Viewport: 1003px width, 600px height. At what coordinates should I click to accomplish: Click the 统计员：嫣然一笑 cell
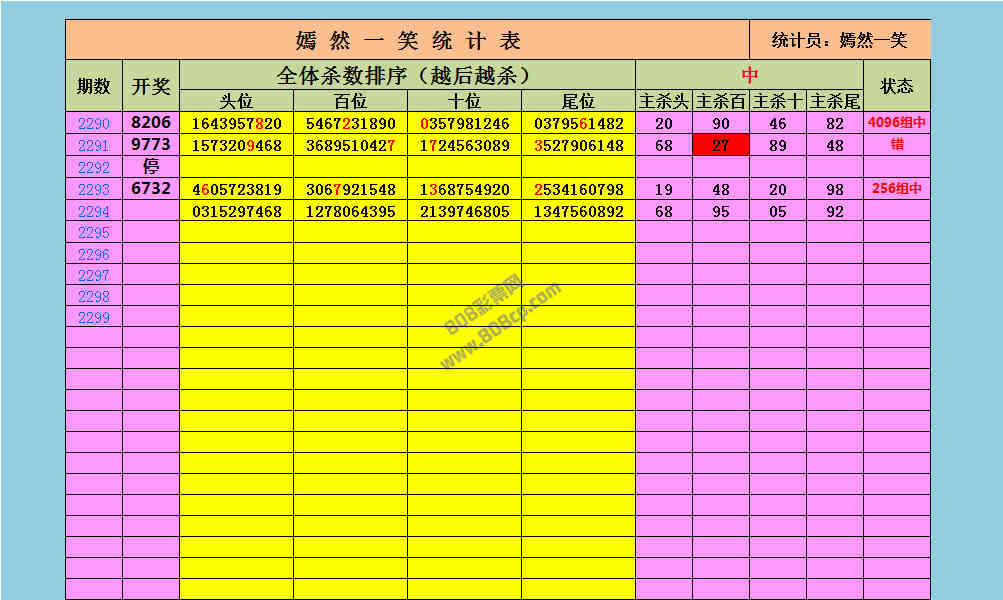pyautogui.click(x=839, y=40)
